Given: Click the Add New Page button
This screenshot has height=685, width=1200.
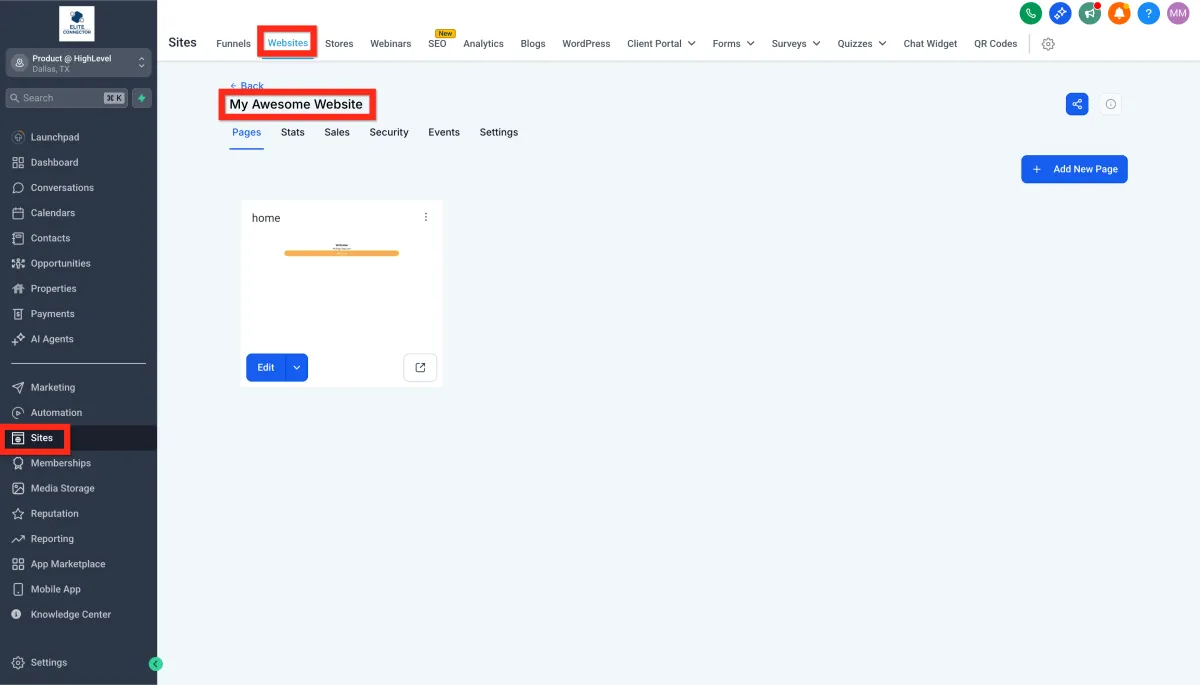Looking at the screenshot, I should coord(1074,169).
